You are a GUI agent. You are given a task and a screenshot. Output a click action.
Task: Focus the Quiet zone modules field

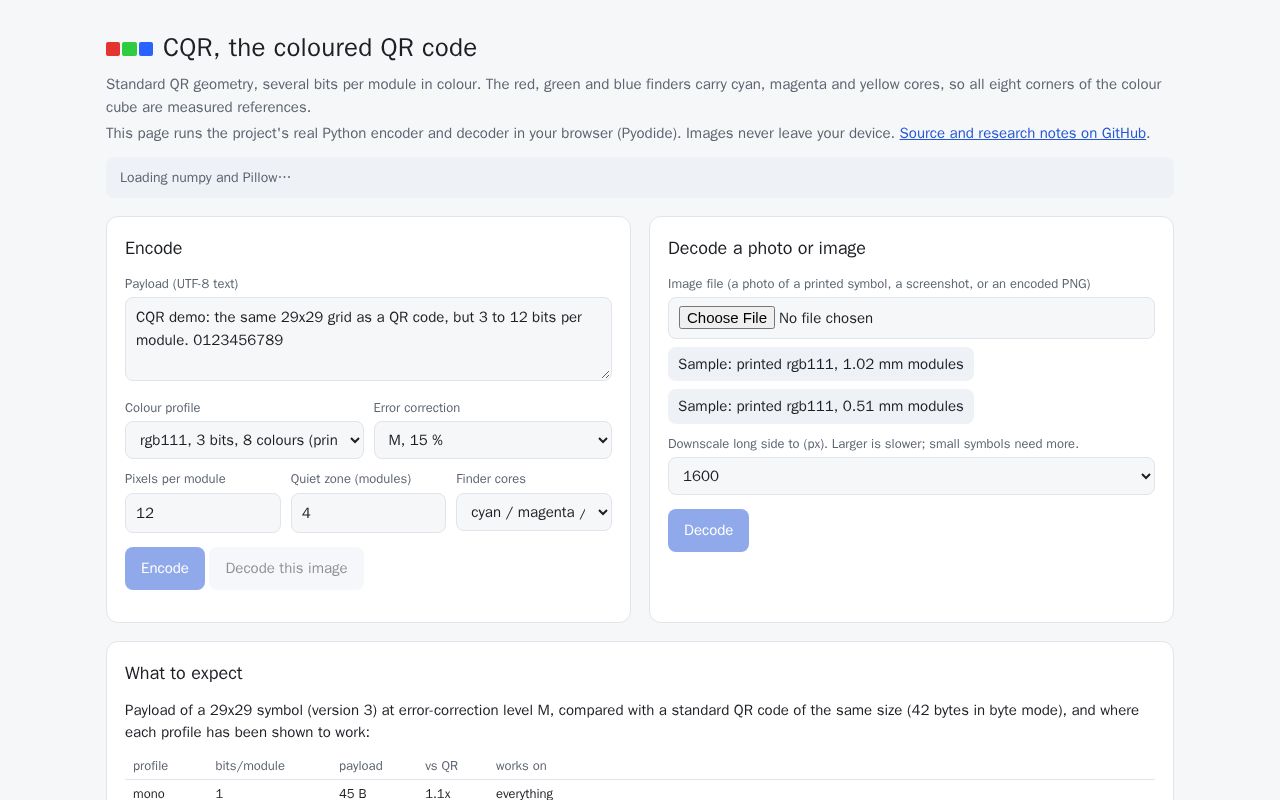(x=368, y=513)
